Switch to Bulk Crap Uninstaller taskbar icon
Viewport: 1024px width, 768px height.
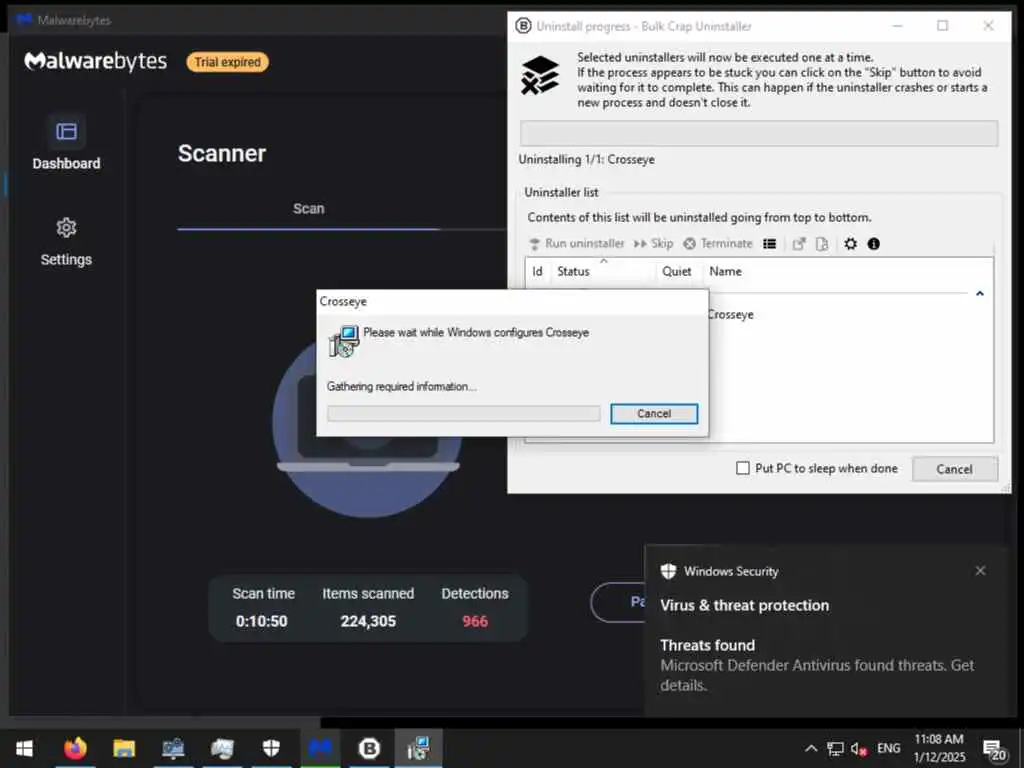369,748
